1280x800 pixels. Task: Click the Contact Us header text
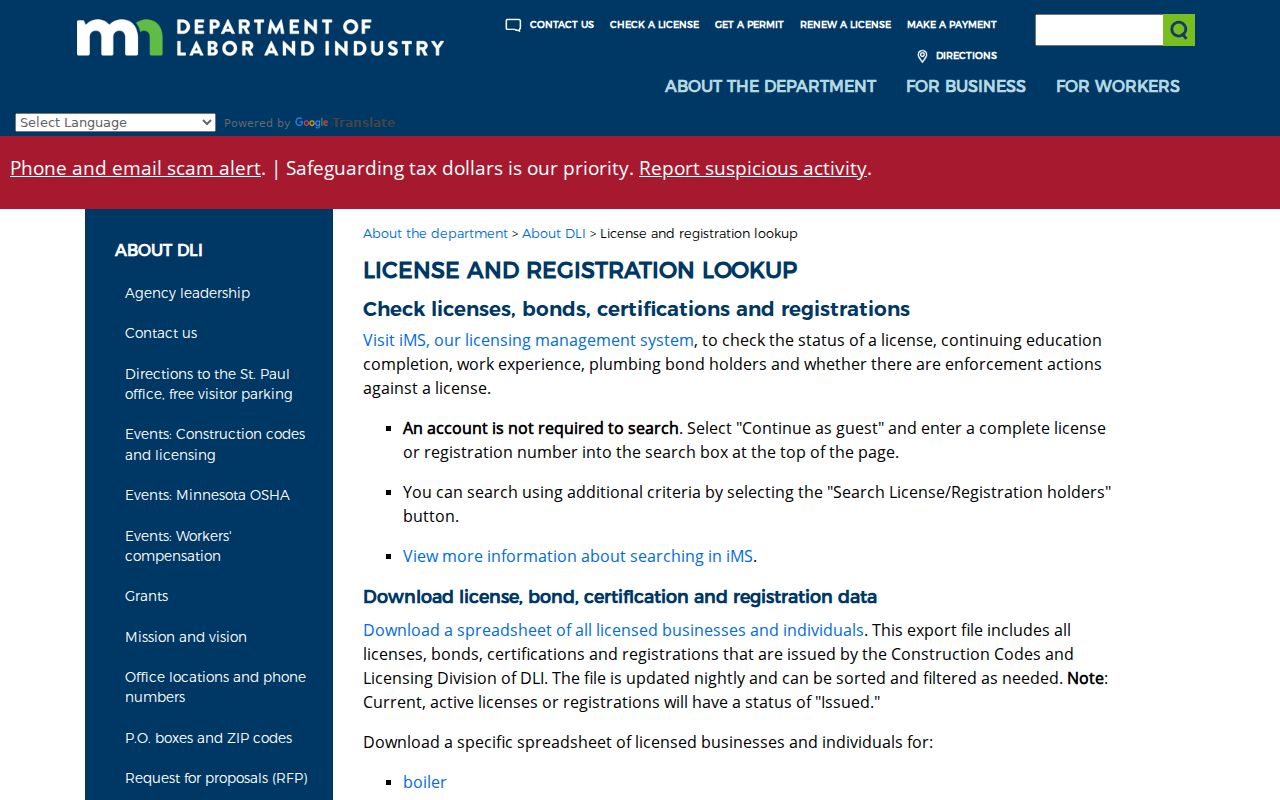point(562,25)
